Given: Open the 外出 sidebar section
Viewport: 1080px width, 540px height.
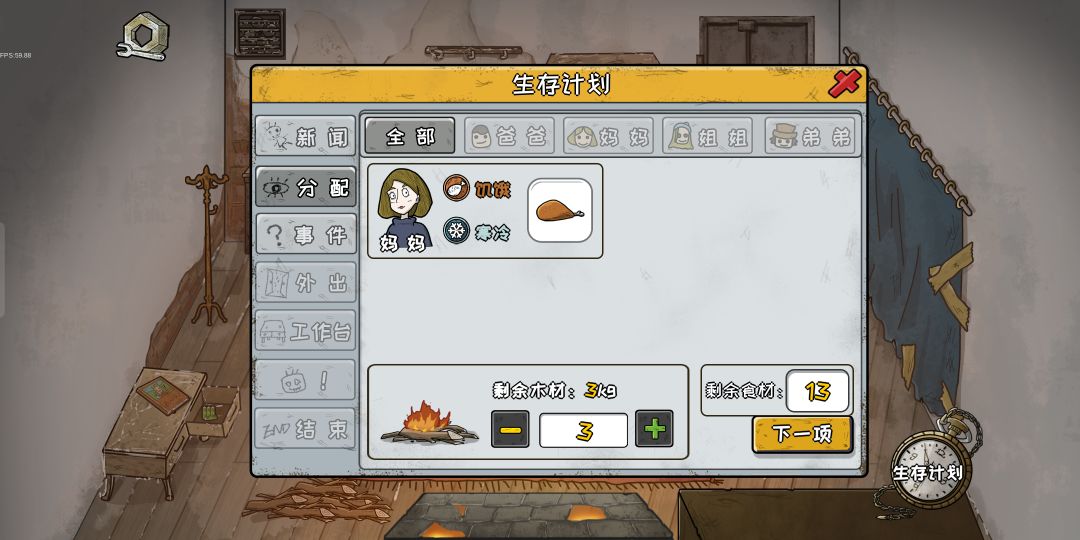Looking at the screenshot, I should (306, 282).
